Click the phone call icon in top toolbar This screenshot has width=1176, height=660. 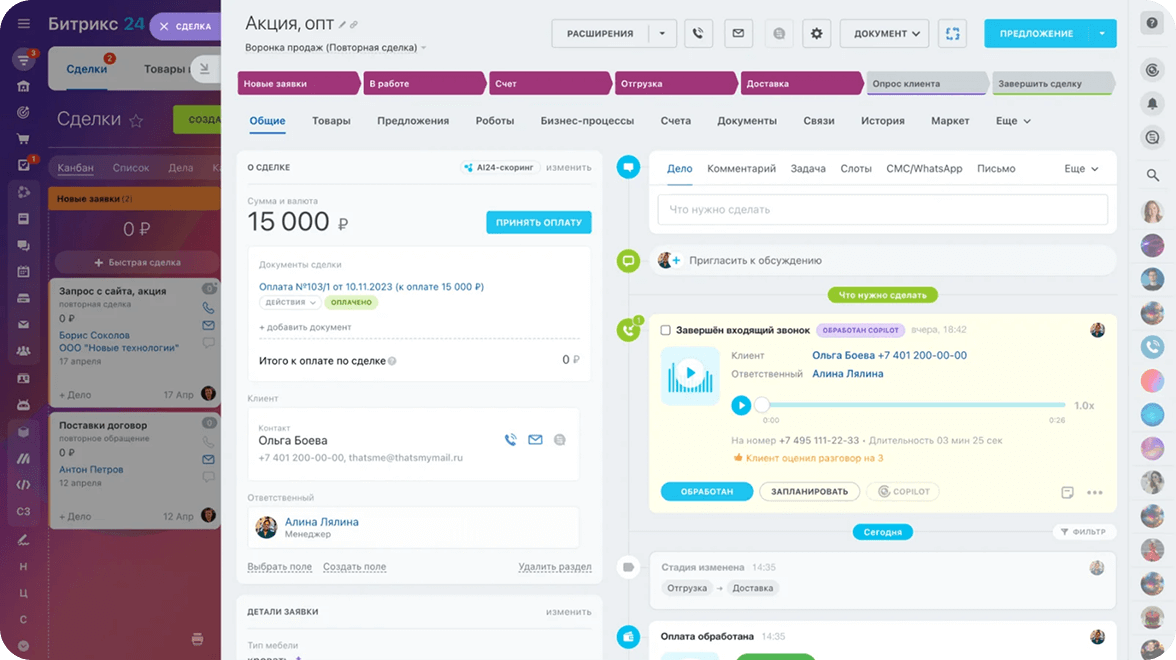[x=698, y=34]
